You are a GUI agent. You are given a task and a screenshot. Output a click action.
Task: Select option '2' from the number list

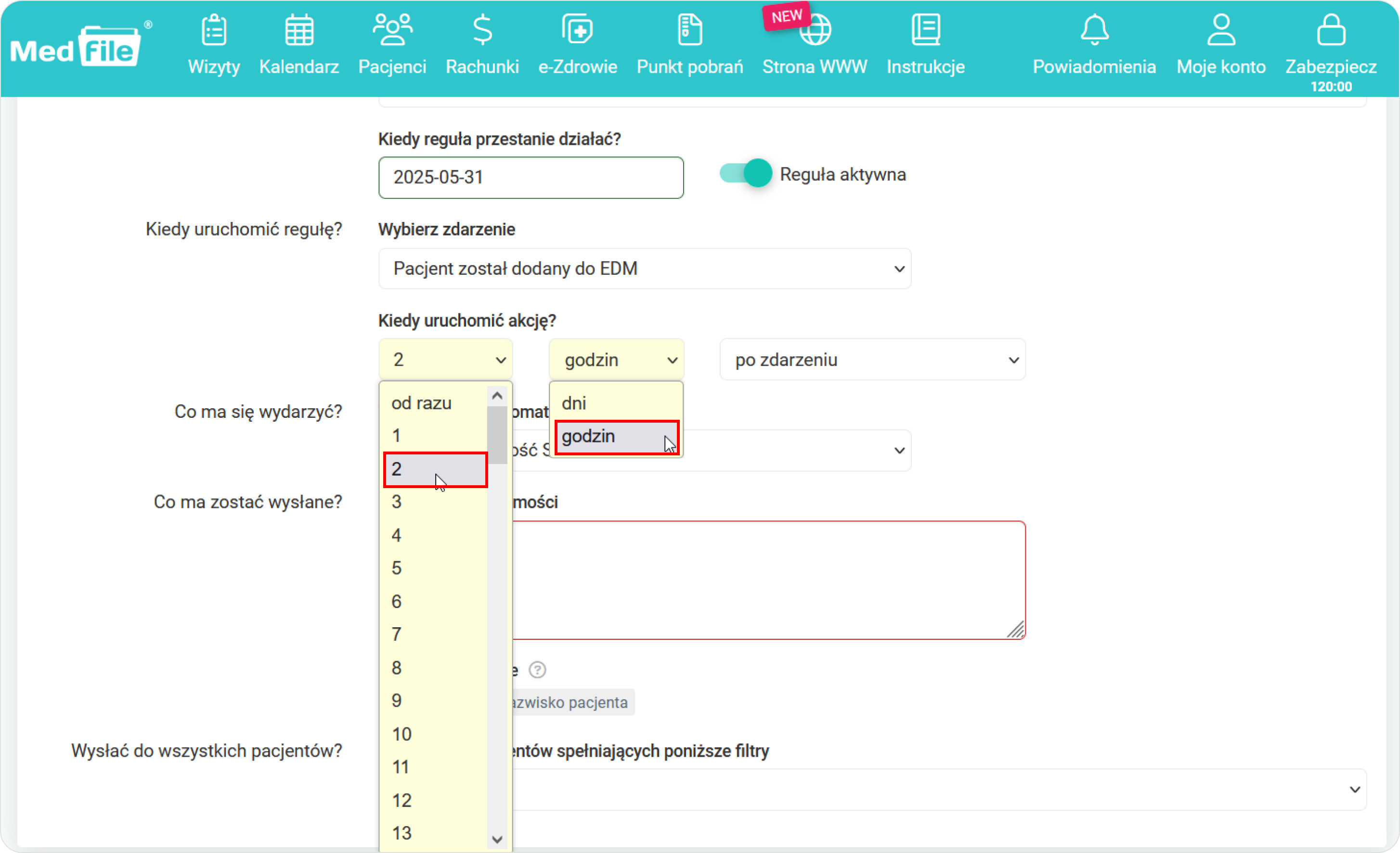coord(436,468)
